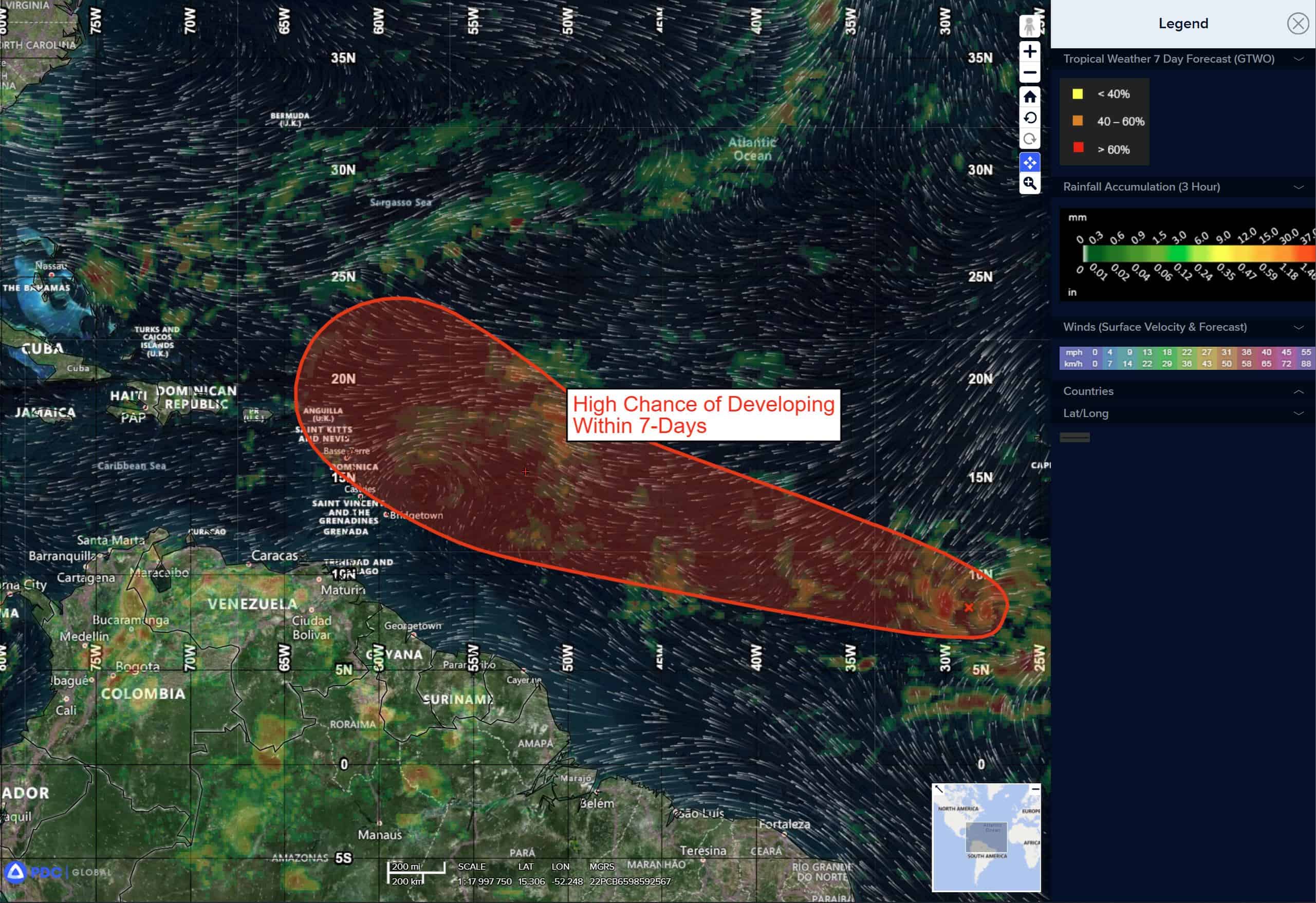Minimize the overview mini map
This screenshot has width=1316, height=903.
tap(1035, 788)
